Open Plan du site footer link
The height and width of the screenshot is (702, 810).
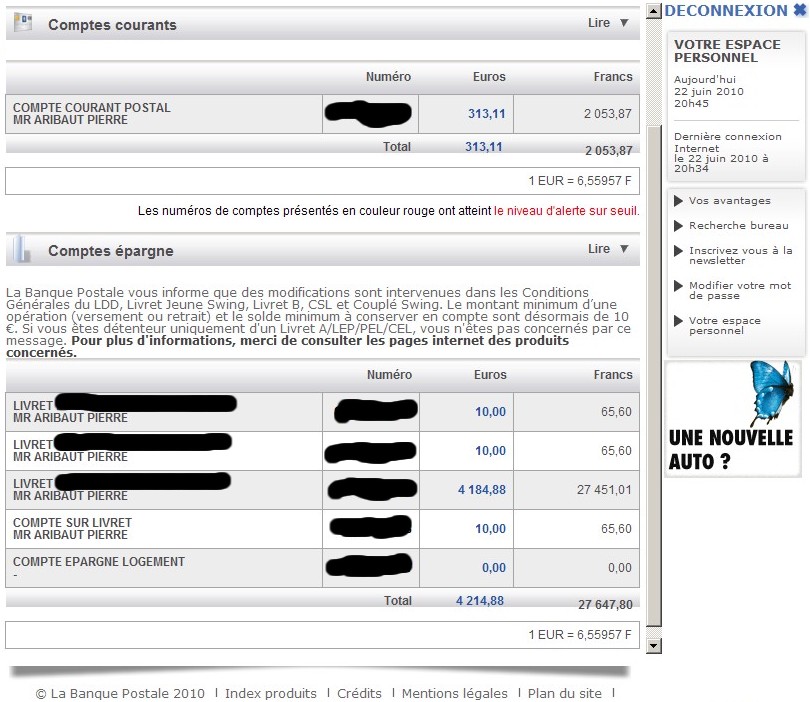click(x=565, y=693)
